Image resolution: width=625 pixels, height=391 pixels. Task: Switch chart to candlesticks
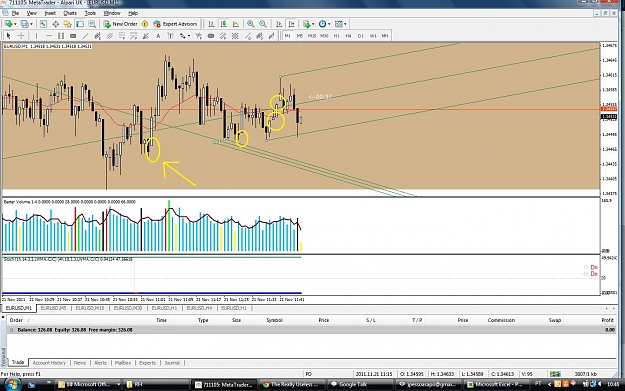224,24
